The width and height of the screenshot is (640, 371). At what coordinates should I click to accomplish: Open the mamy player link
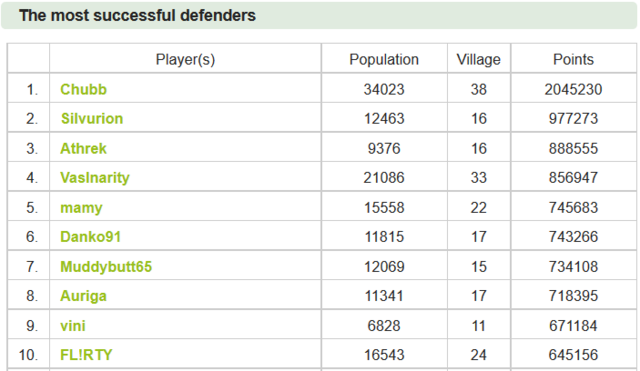coord(81,208)
